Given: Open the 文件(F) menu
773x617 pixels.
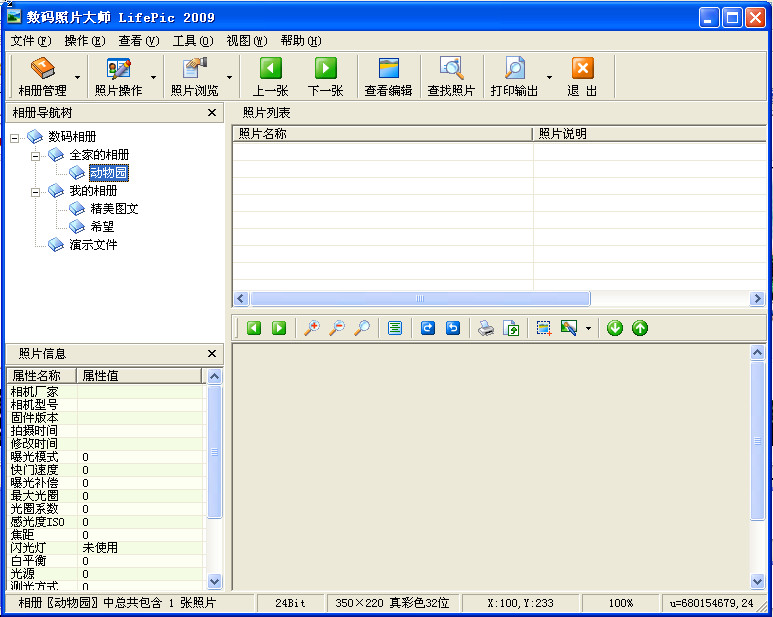Looking at the screenshot, I should (31, 41).
